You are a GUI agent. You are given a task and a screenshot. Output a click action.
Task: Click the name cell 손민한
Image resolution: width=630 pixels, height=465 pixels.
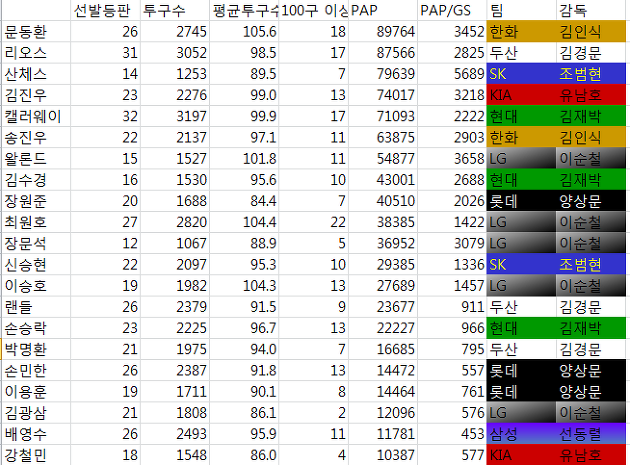click(x=36, y=370)
